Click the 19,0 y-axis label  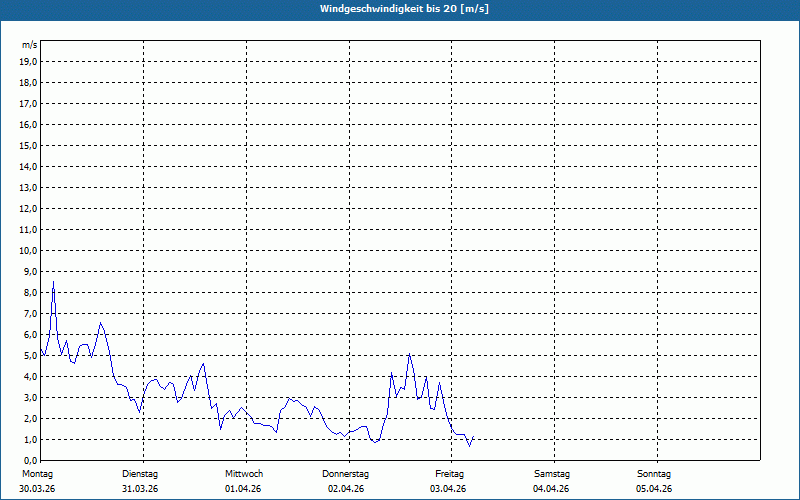(29, 61)
